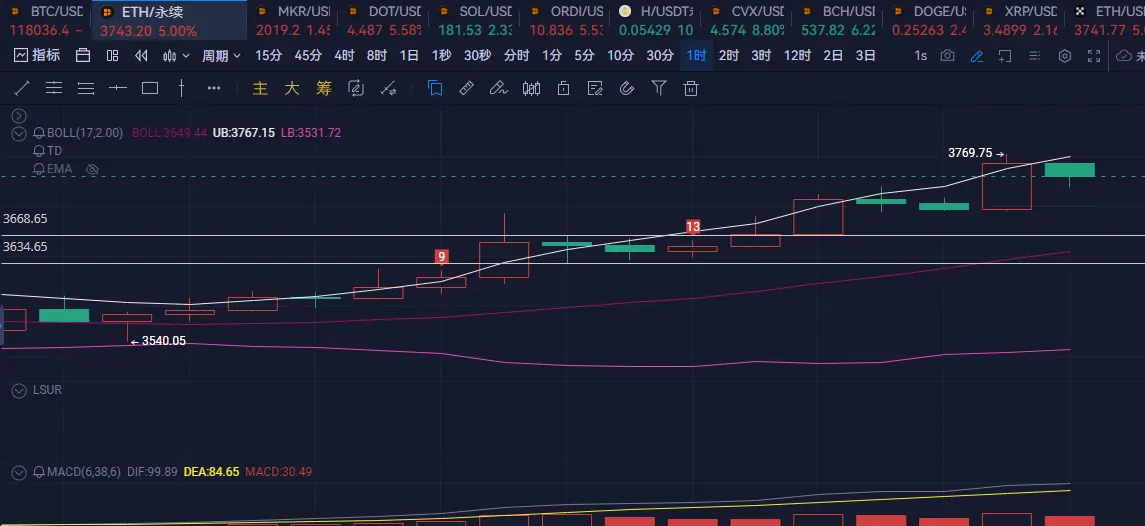Select the 分时 timeframe

pyautogui.click(x=516, y=56)
